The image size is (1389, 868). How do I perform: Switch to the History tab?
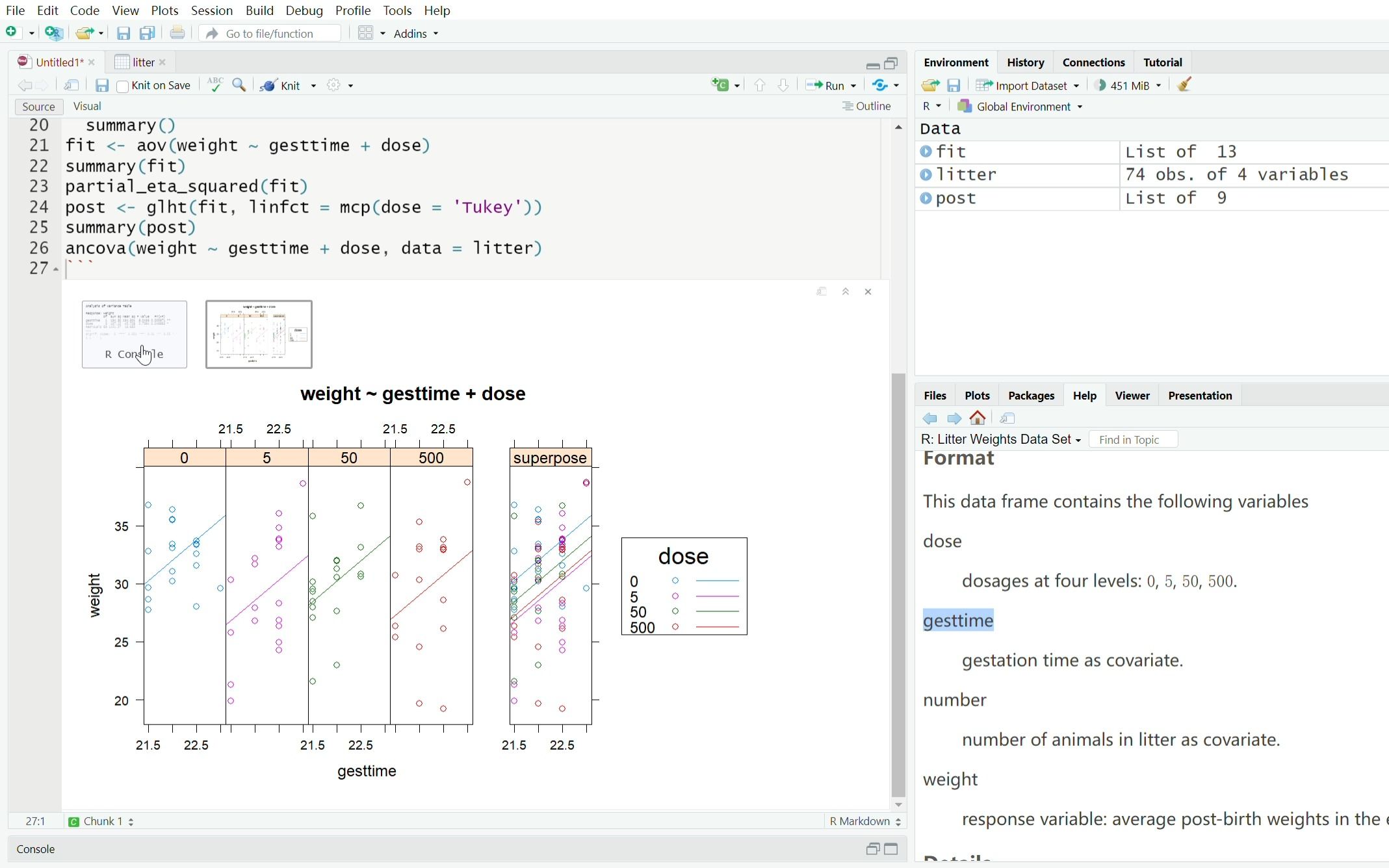coord(1025,62)
